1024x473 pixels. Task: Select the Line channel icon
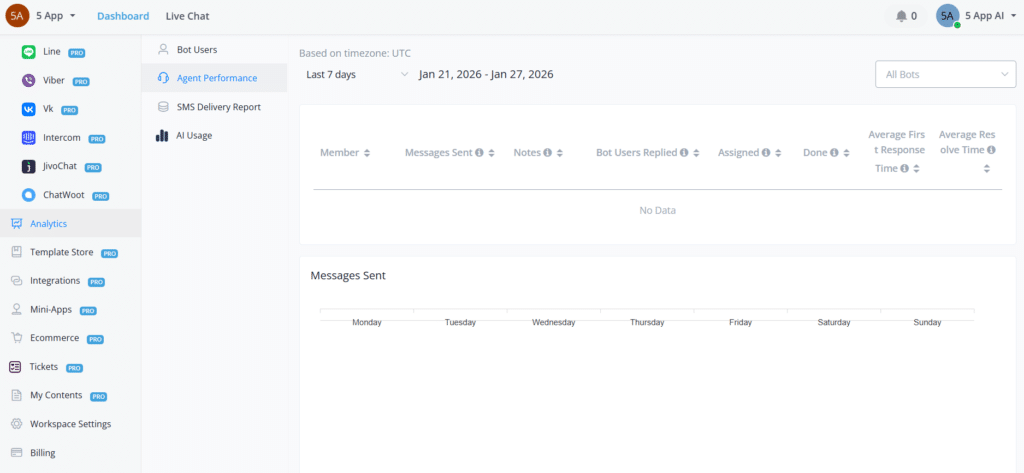click(x=29, y=52)
